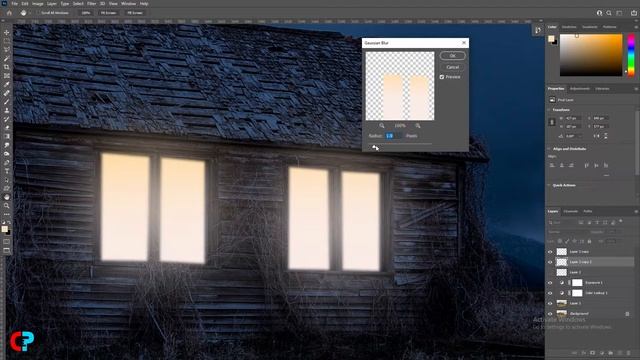The image size is (640, 360).
Task: Toggle the Preview checkbox in Gaussian Blur
Action: 442,77
